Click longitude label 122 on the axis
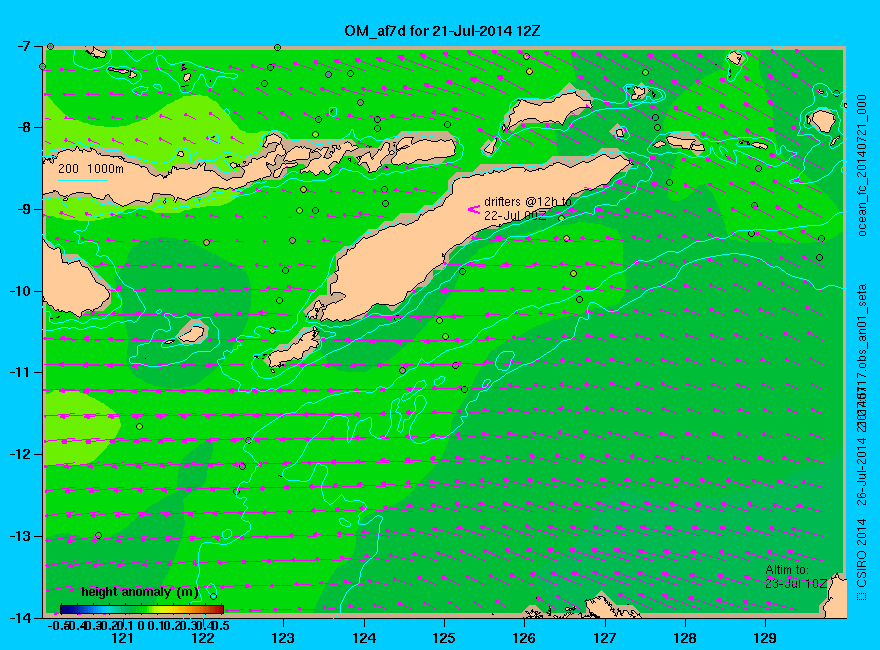The image size is (880, 650). 203,638
